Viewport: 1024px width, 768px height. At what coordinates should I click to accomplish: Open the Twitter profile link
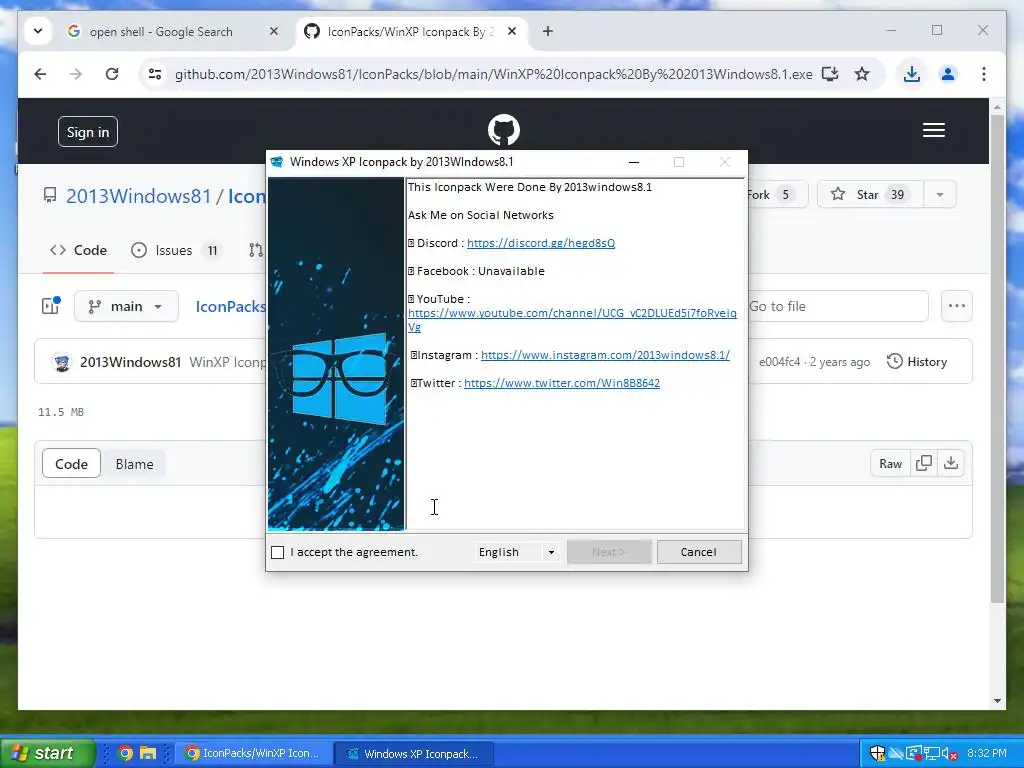click(x=562, y=383)
